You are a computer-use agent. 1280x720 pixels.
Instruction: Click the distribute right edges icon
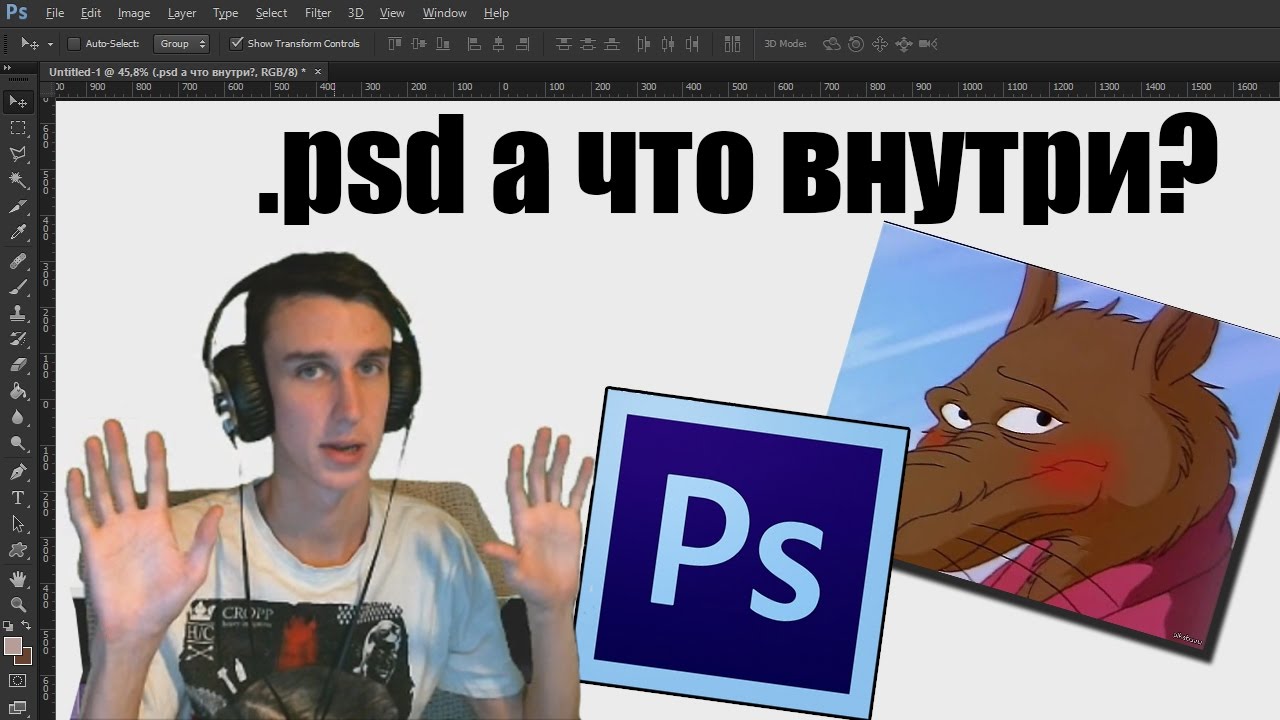[x=691, y=44]
